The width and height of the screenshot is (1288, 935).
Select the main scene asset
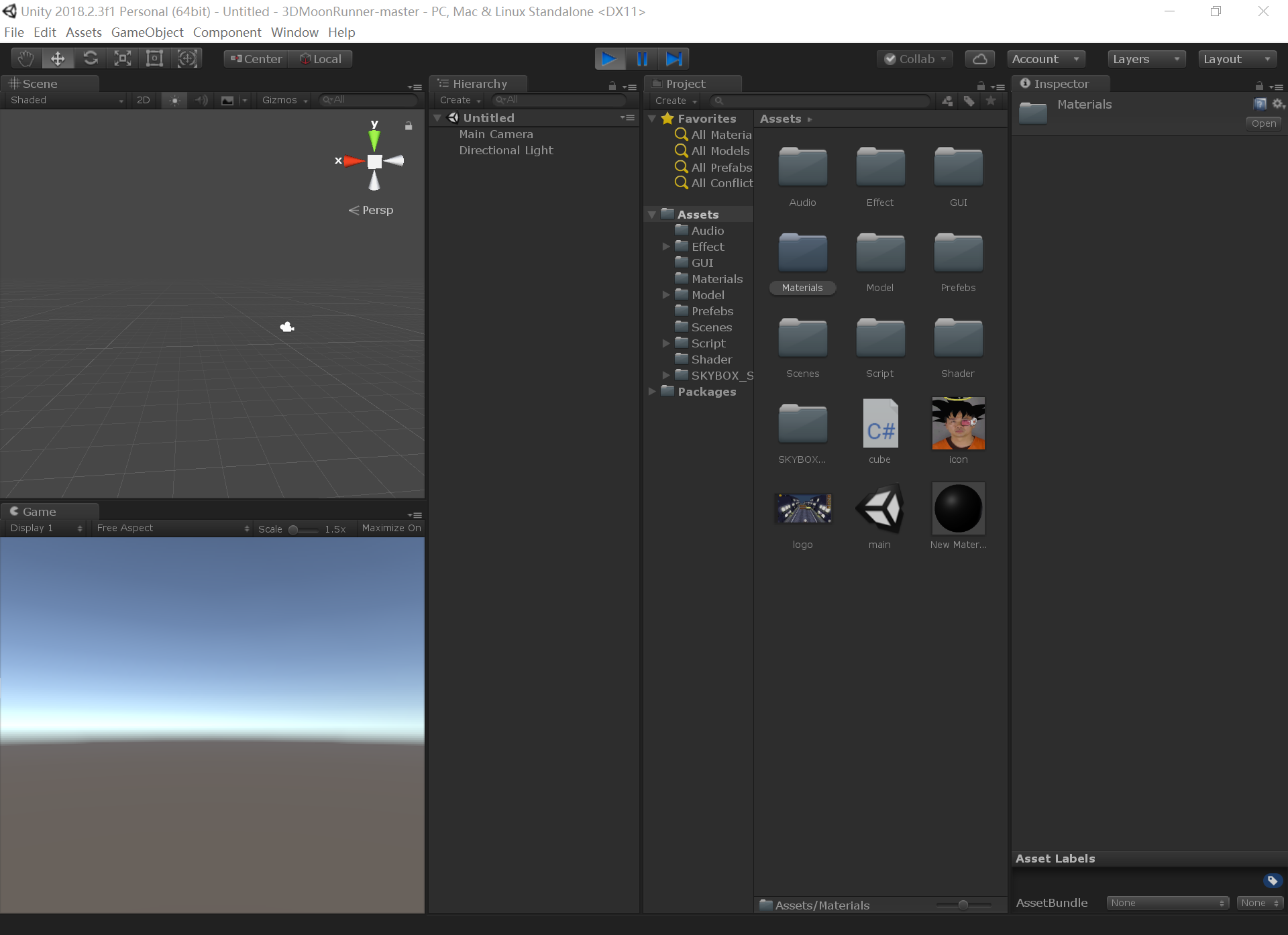879,517
